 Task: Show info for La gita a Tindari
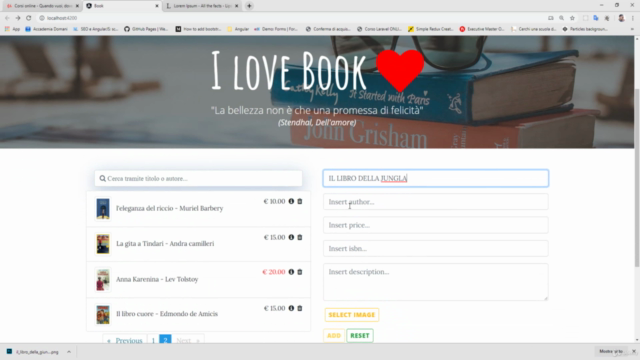click(x=291, y=237)
